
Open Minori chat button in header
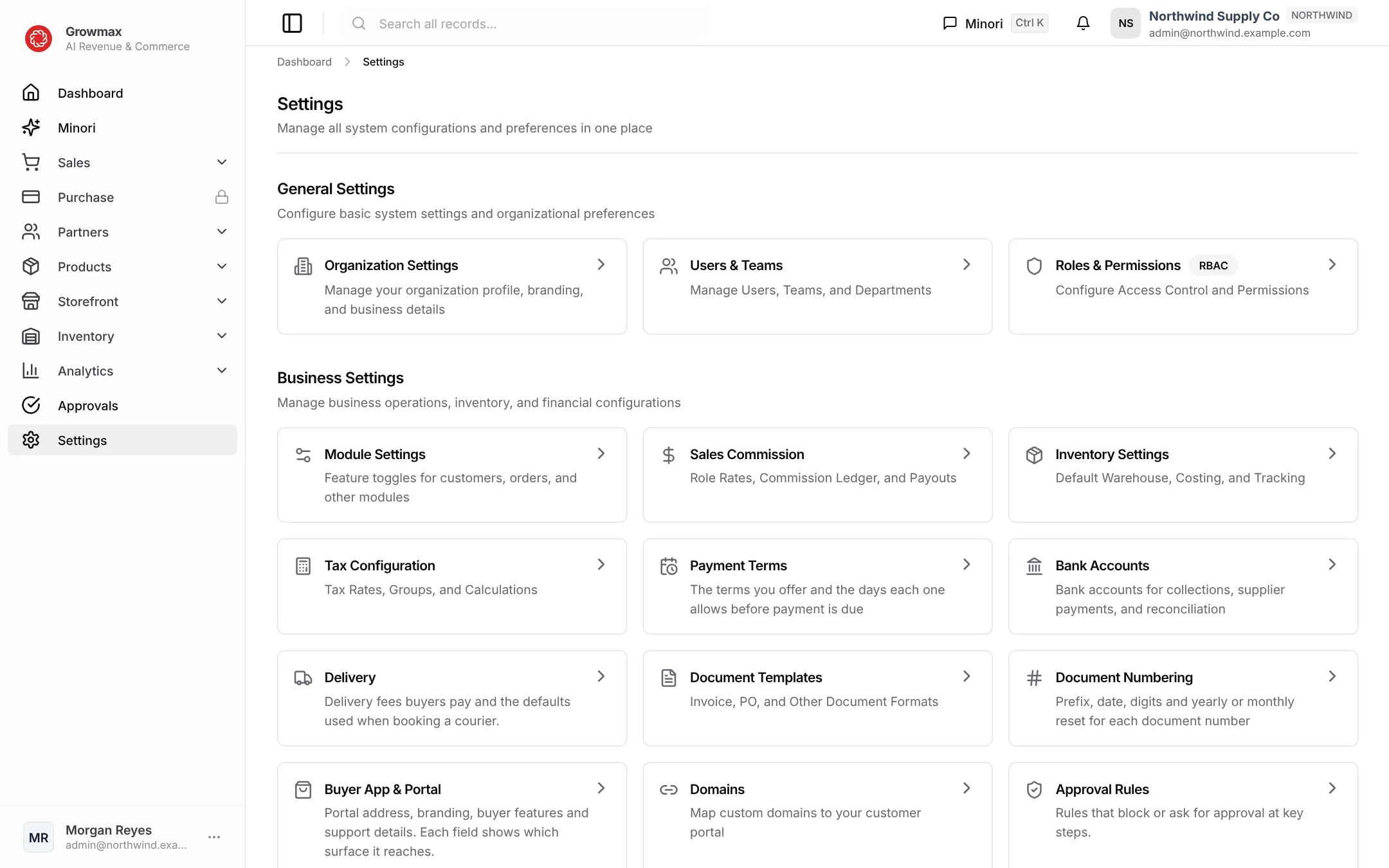pos(995,23)
